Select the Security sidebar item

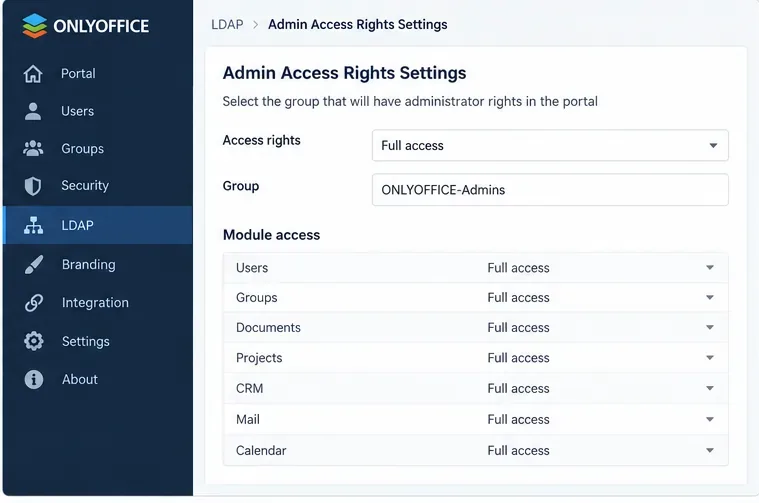point(98,186)
